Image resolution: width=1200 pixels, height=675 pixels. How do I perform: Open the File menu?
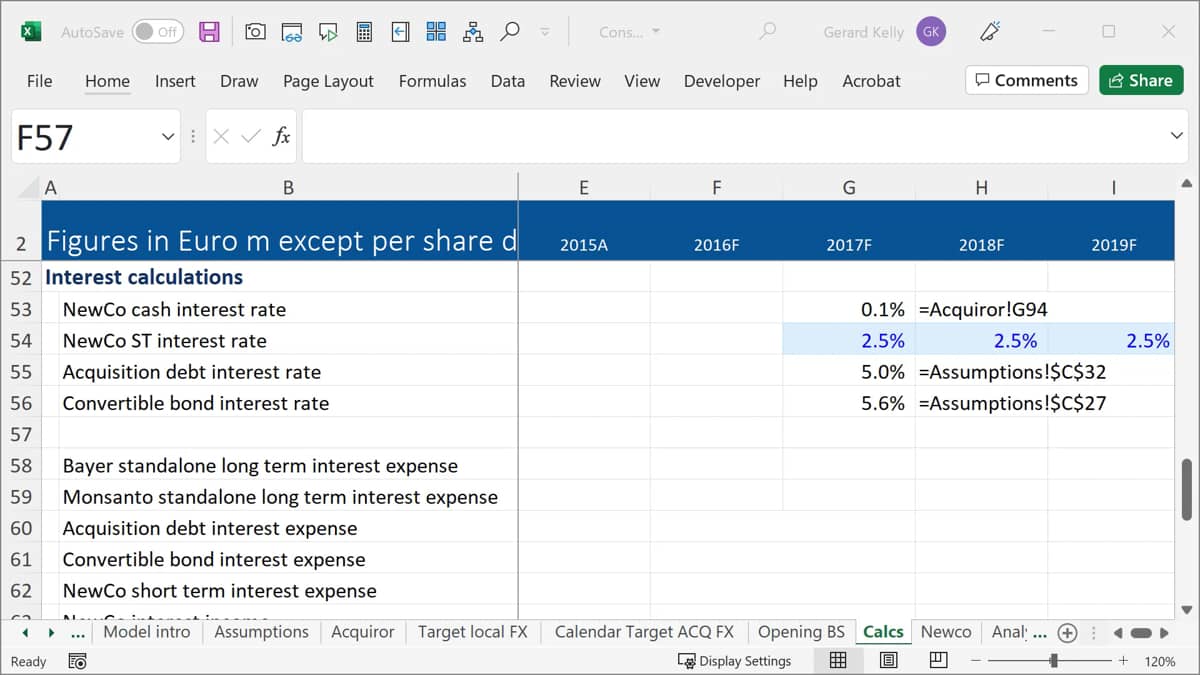(40, 81)
